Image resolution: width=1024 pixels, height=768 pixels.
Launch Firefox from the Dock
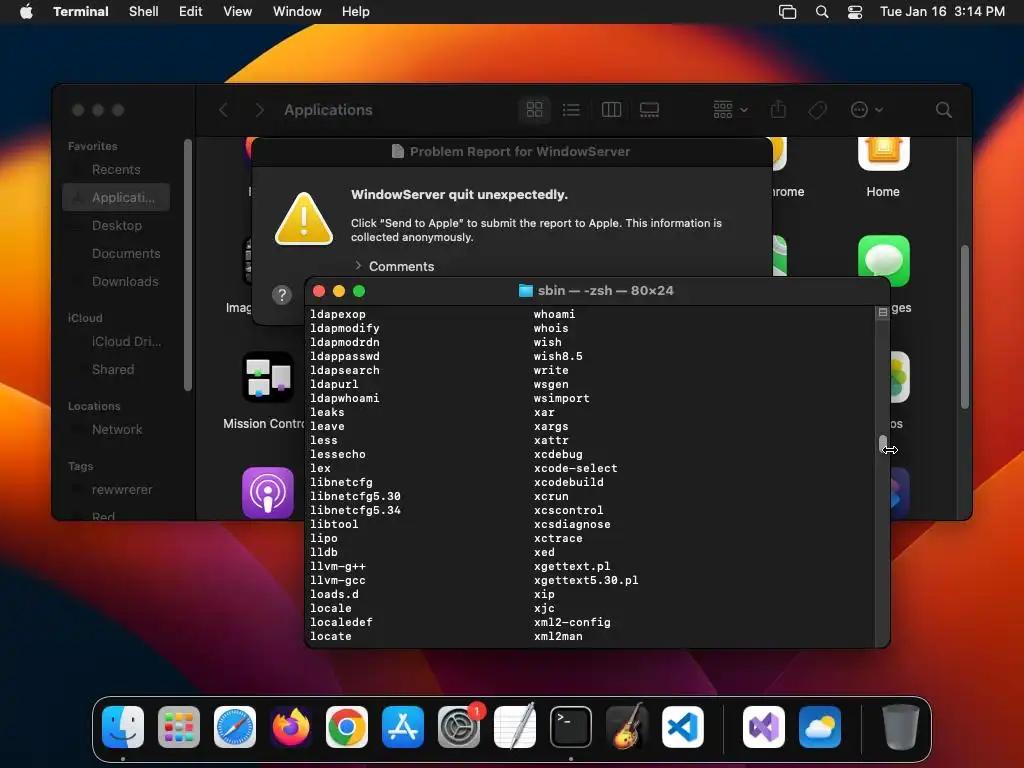pos(291,727)
